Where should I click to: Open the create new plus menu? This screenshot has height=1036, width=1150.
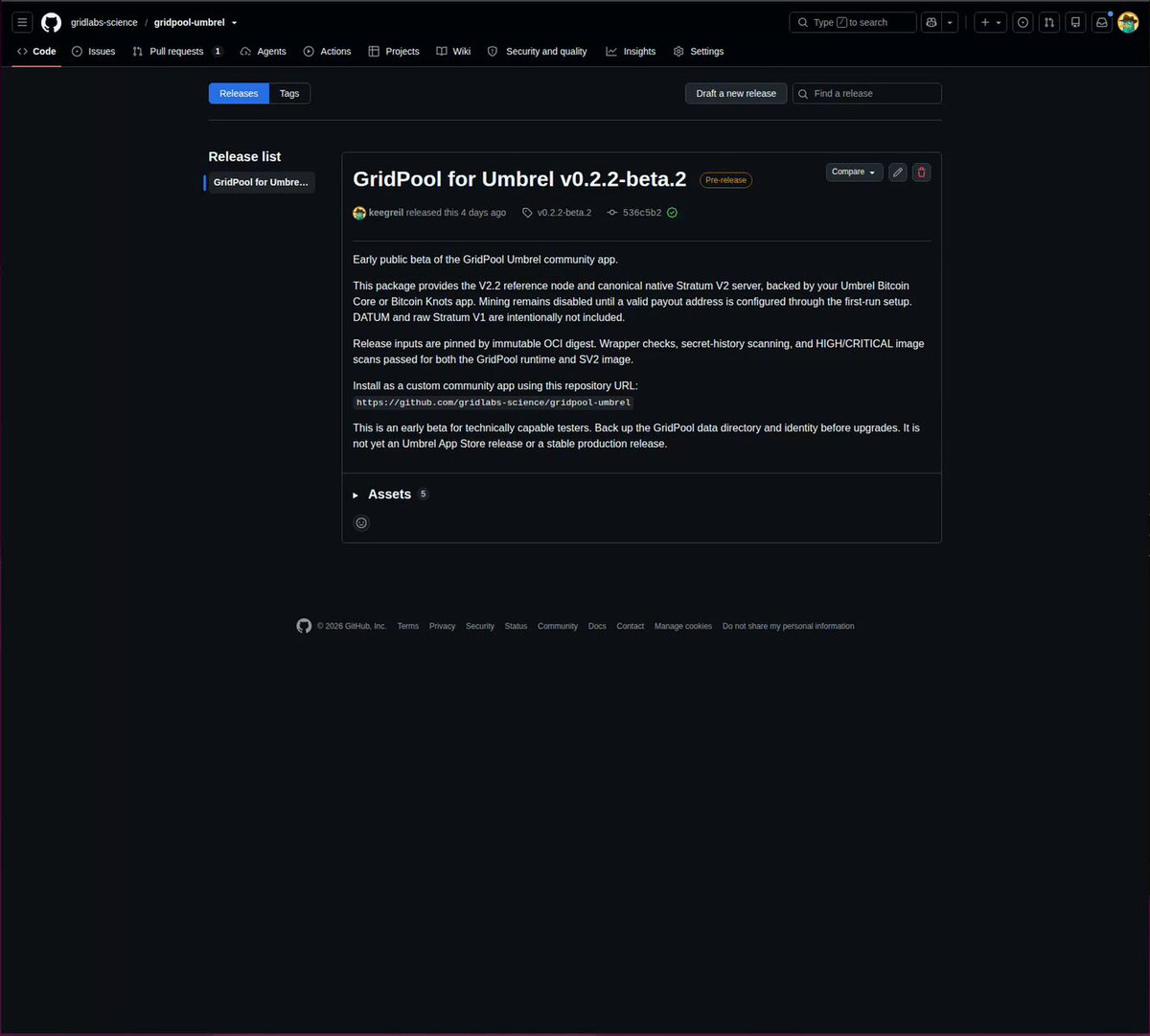(x=990, y=22)
